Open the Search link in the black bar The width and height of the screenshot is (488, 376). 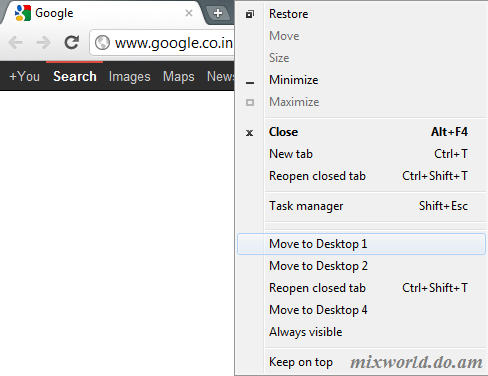75,76
